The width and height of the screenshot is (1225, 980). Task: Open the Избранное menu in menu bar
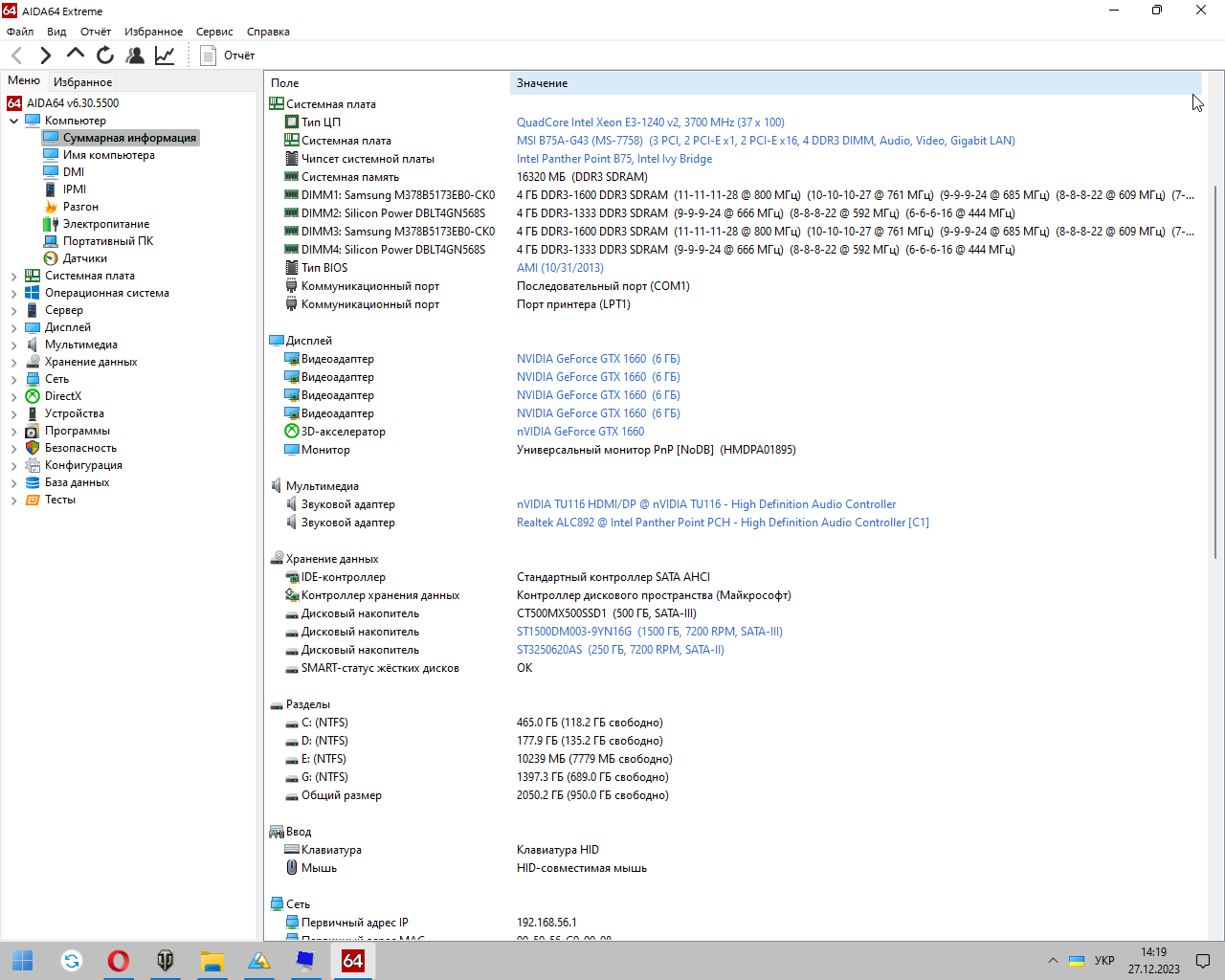click(x=153, y=32)
